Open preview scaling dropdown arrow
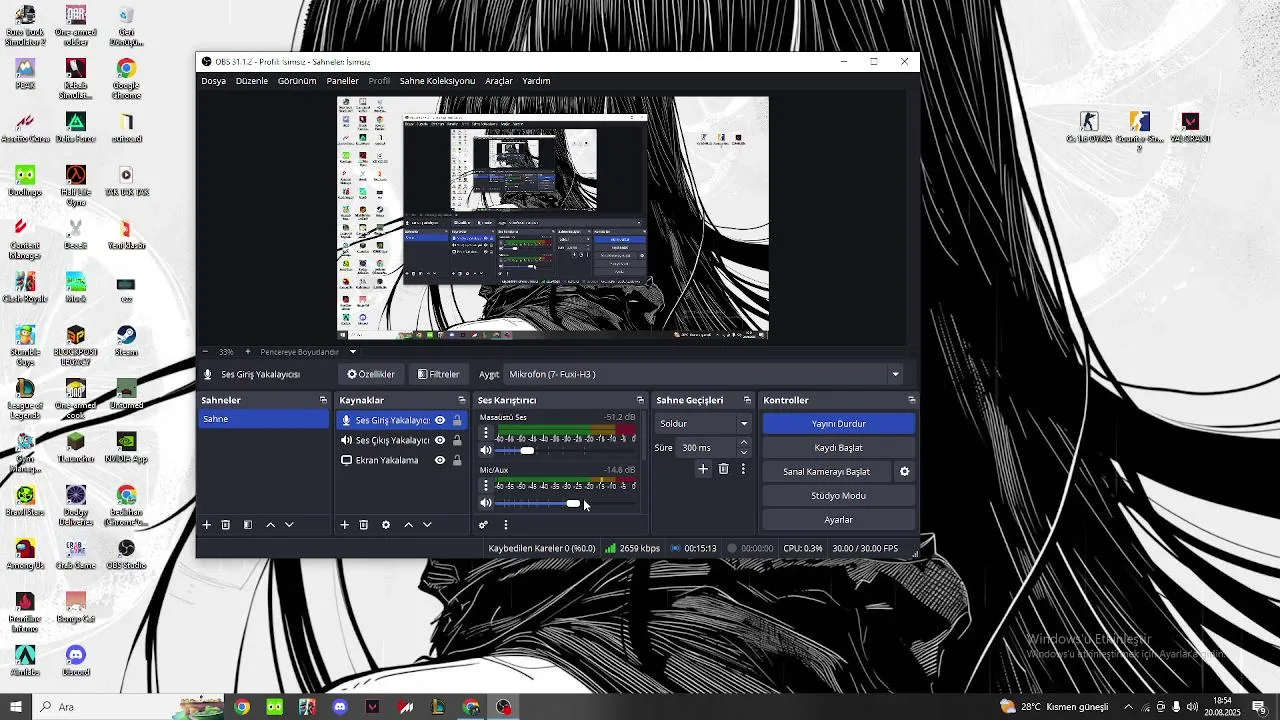Image resolution: width=1280 pixels, height=720 pixels. (x=353, y=352)
